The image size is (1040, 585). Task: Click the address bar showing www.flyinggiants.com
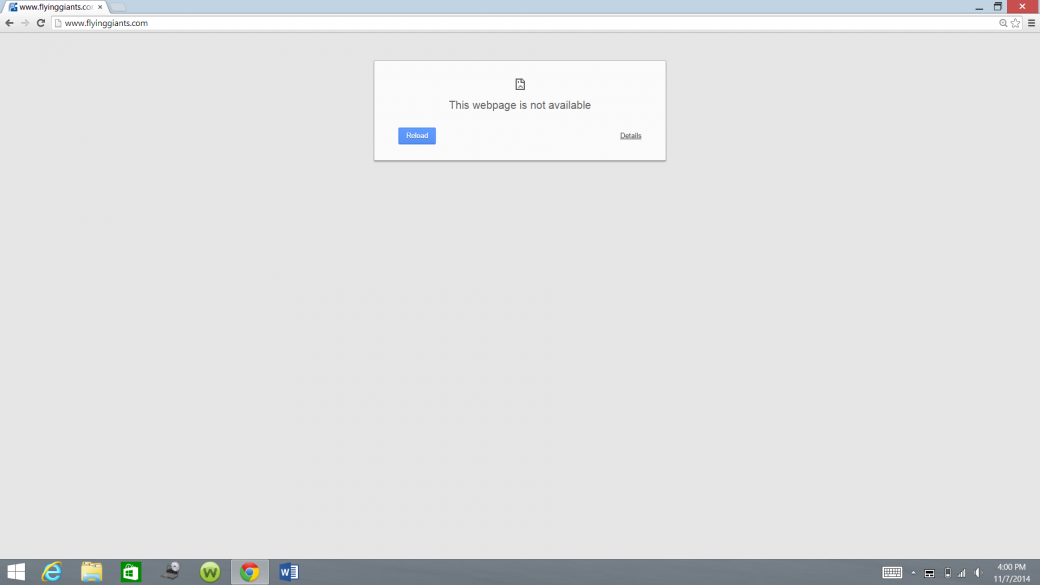(500, 23)
